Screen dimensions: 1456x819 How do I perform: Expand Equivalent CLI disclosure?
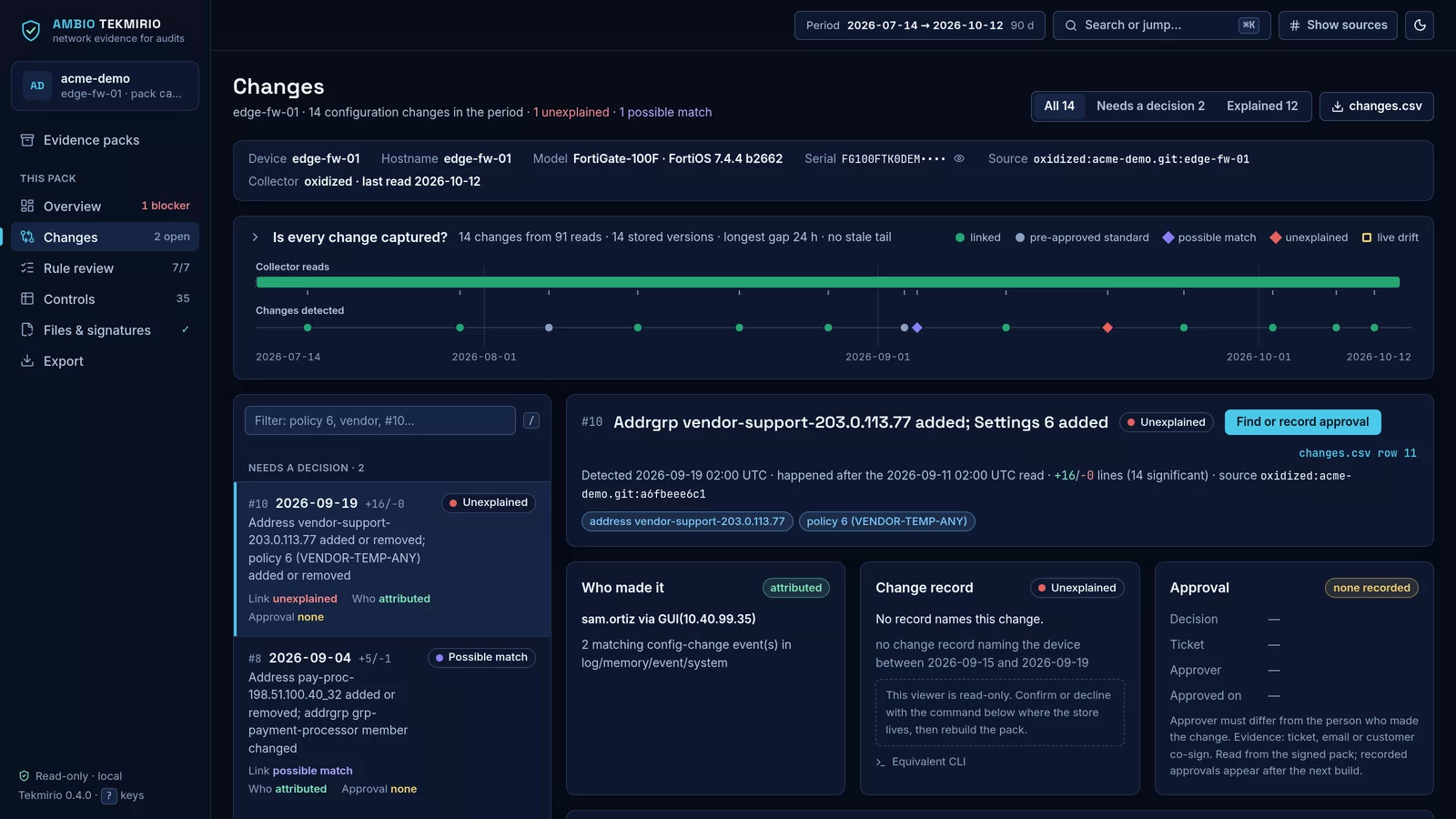pos(921,762)
